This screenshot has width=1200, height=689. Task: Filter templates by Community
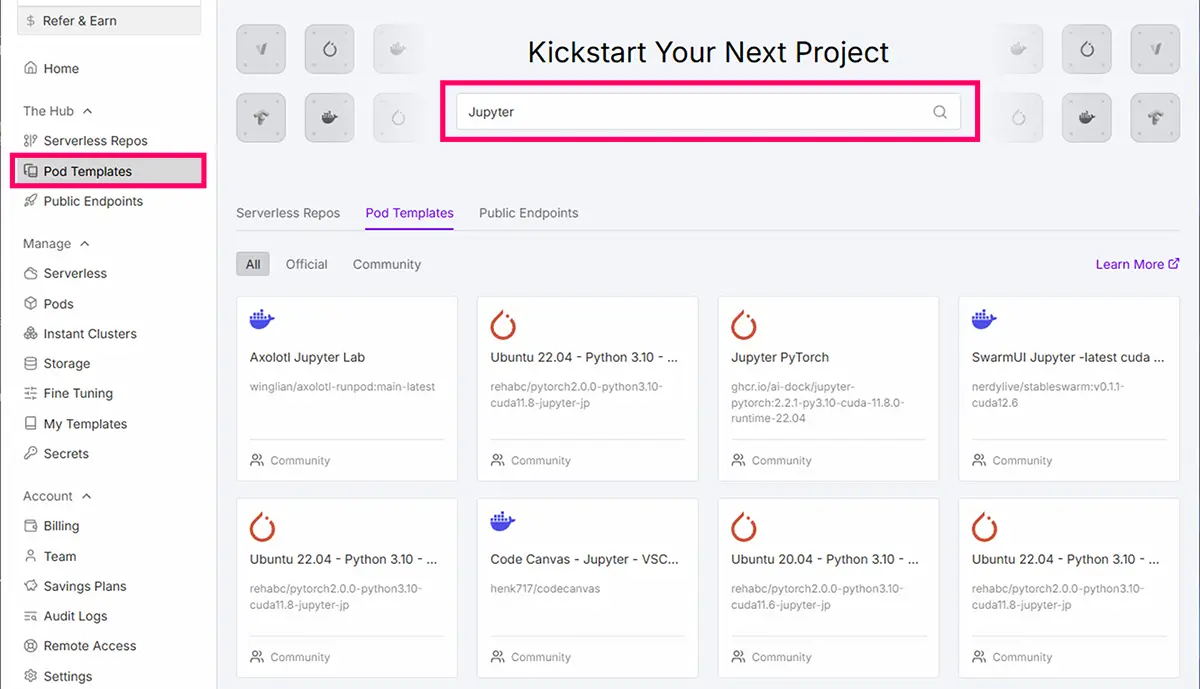pos(386,264)
